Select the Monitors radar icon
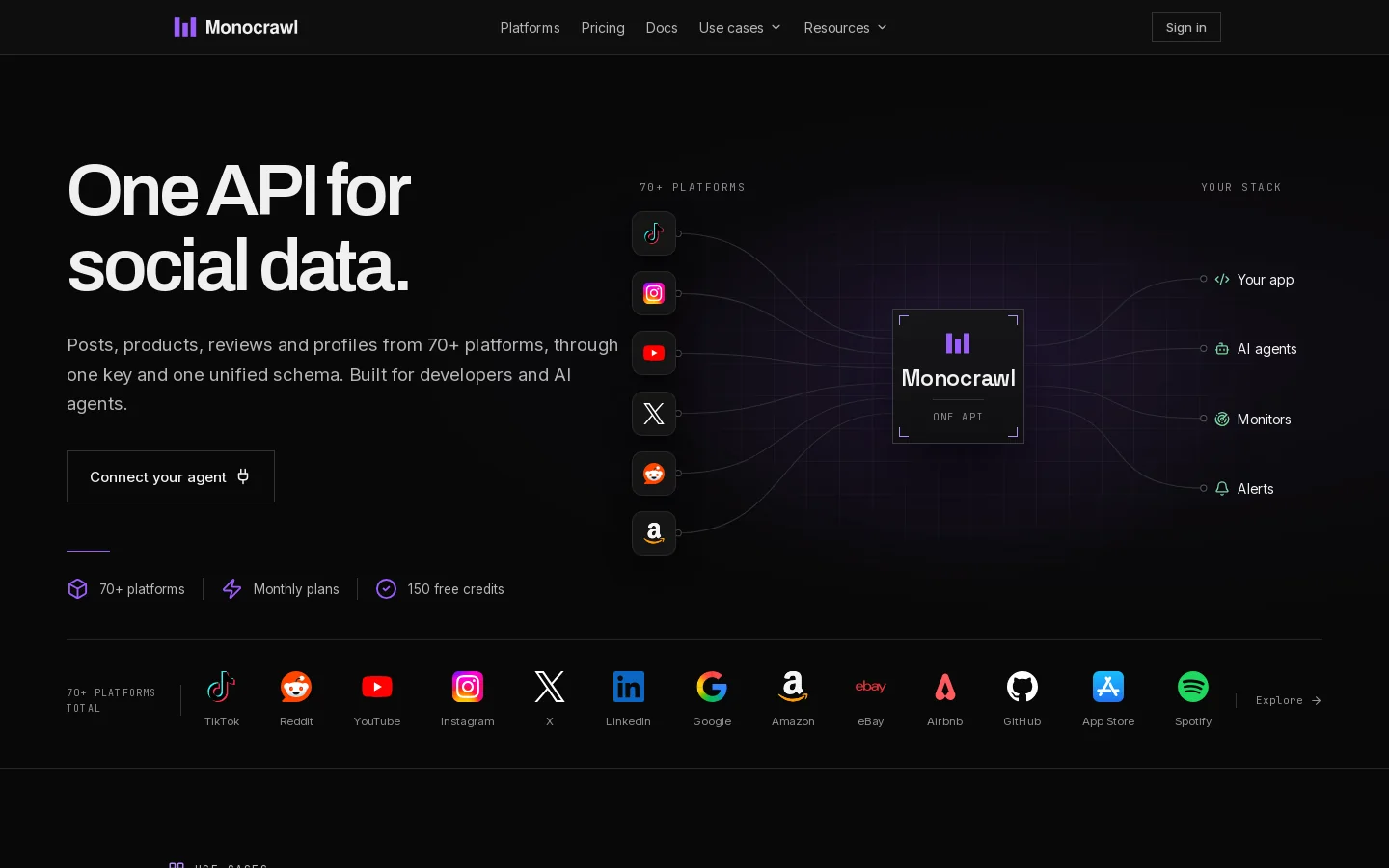This screenshot has height=868, width=1389. (x=1222, y=420)
